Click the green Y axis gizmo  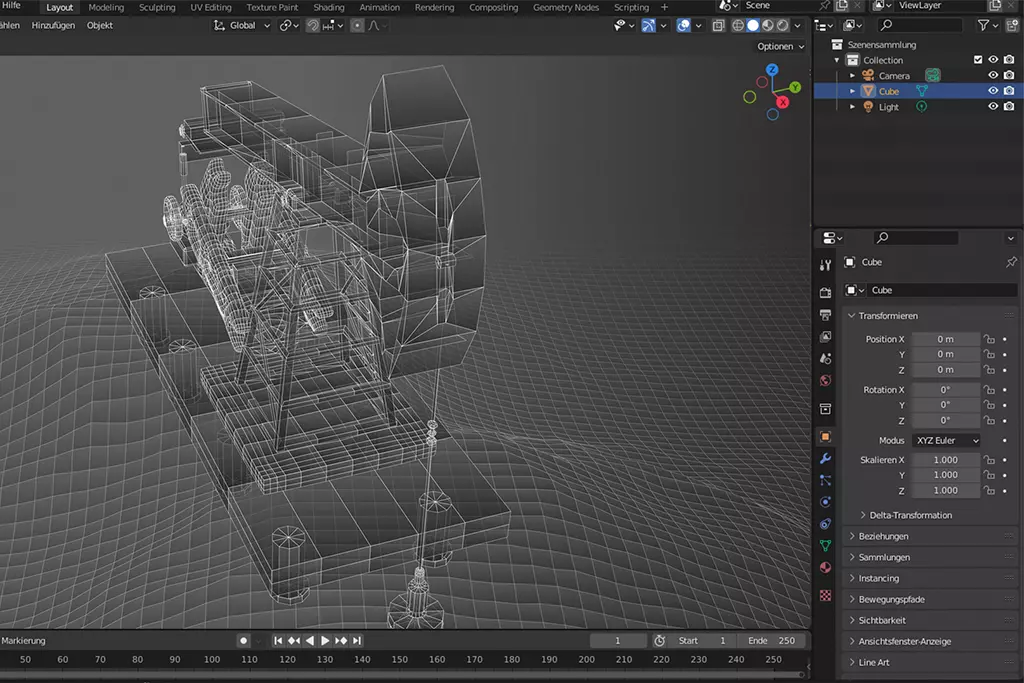tap(795, 87)
